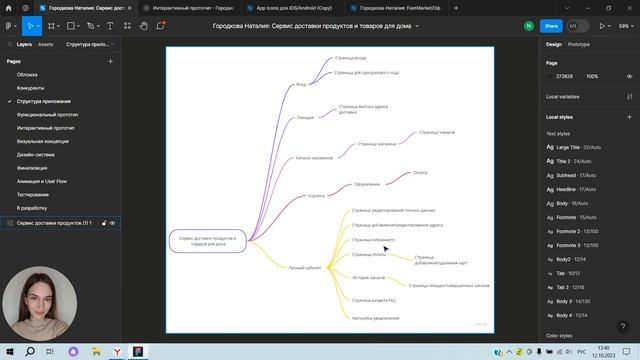640x360 pixels.
Task: Open the file title dropdown chevron
Action: click(x=417, y=26)
